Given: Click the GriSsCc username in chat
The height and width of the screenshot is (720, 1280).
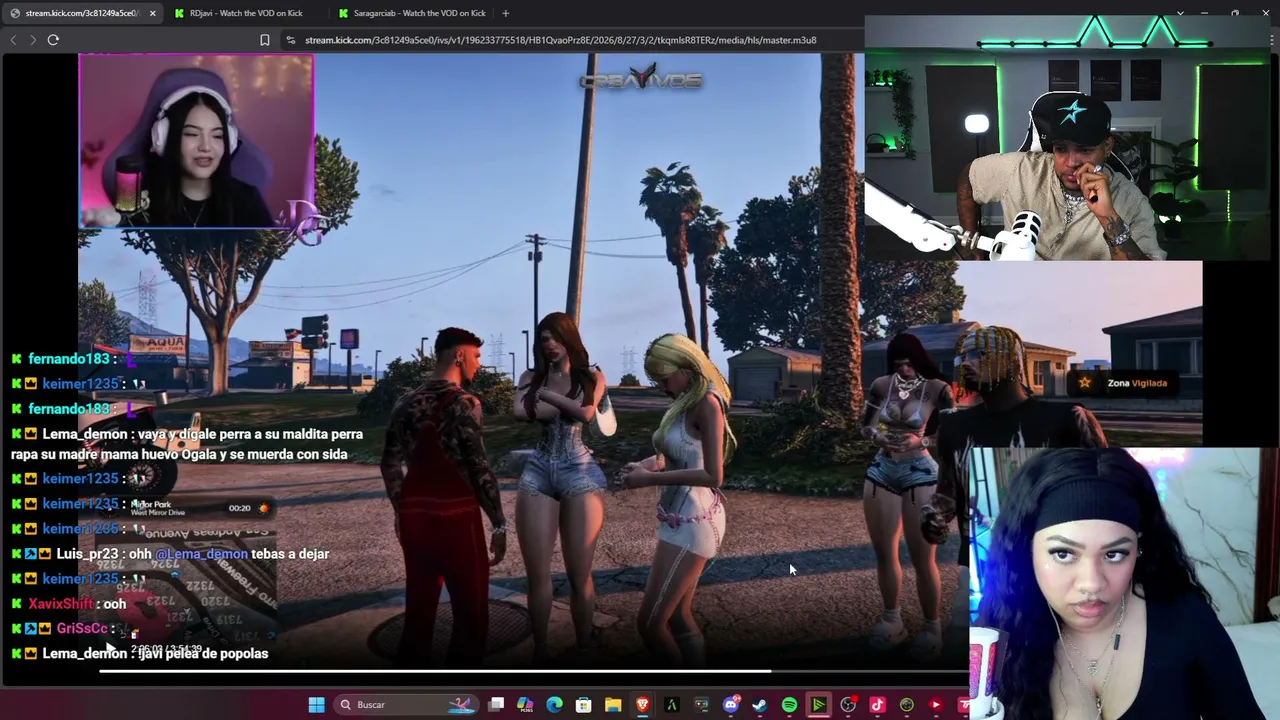Looking at the screenshot, I should [82, 629].
